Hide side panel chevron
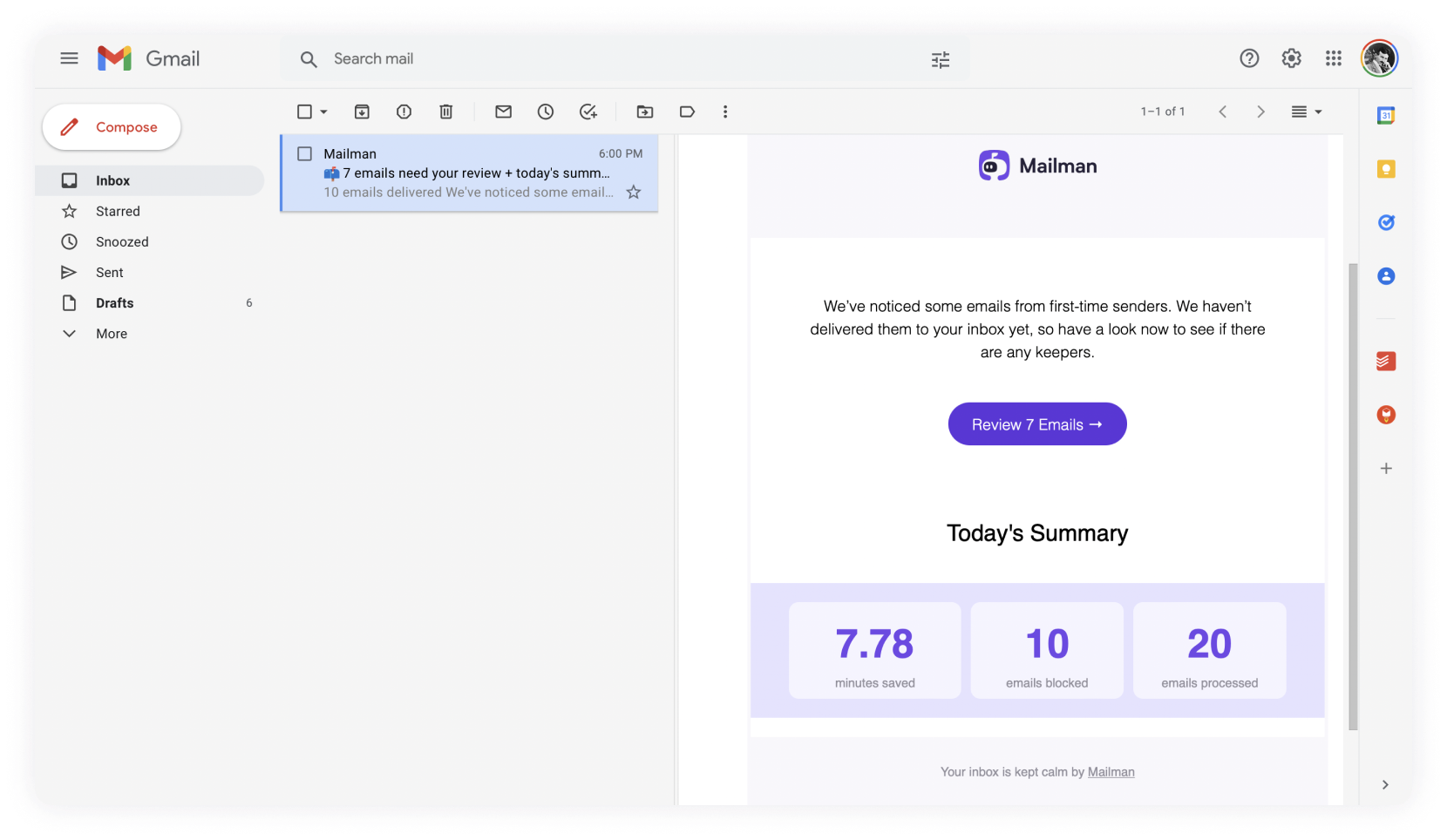Viewport: 1447px width, 840px height. tap(1385, 785)
